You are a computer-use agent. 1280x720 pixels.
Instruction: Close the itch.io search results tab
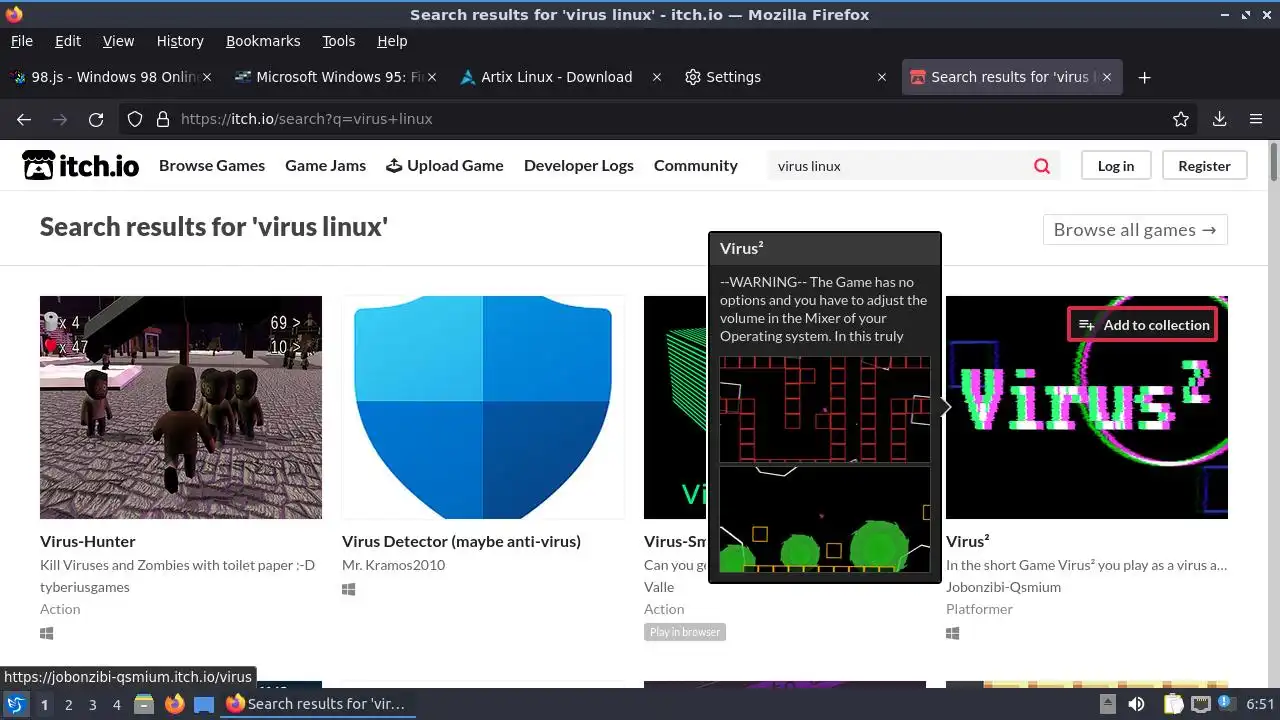(x=1107, y=77)
